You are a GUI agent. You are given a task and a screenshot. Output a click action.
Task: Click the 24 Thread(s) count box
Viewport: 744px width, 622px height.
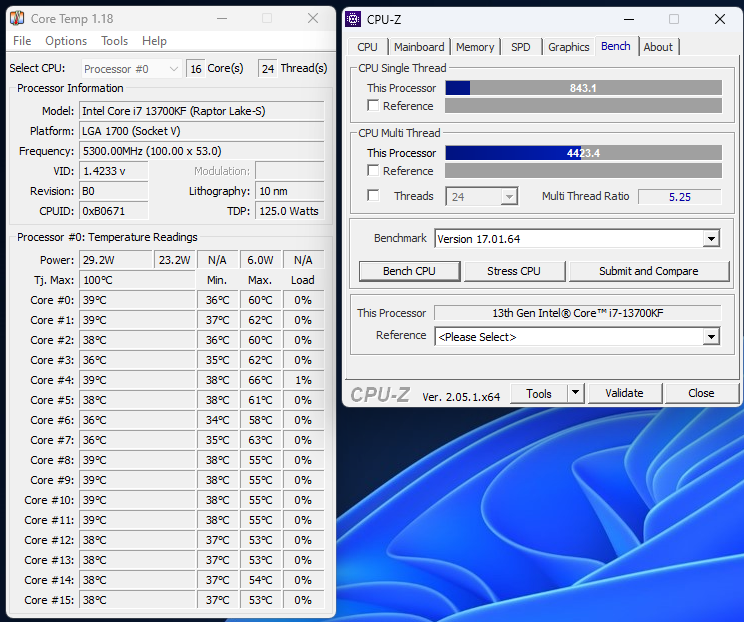pos(268,69)
